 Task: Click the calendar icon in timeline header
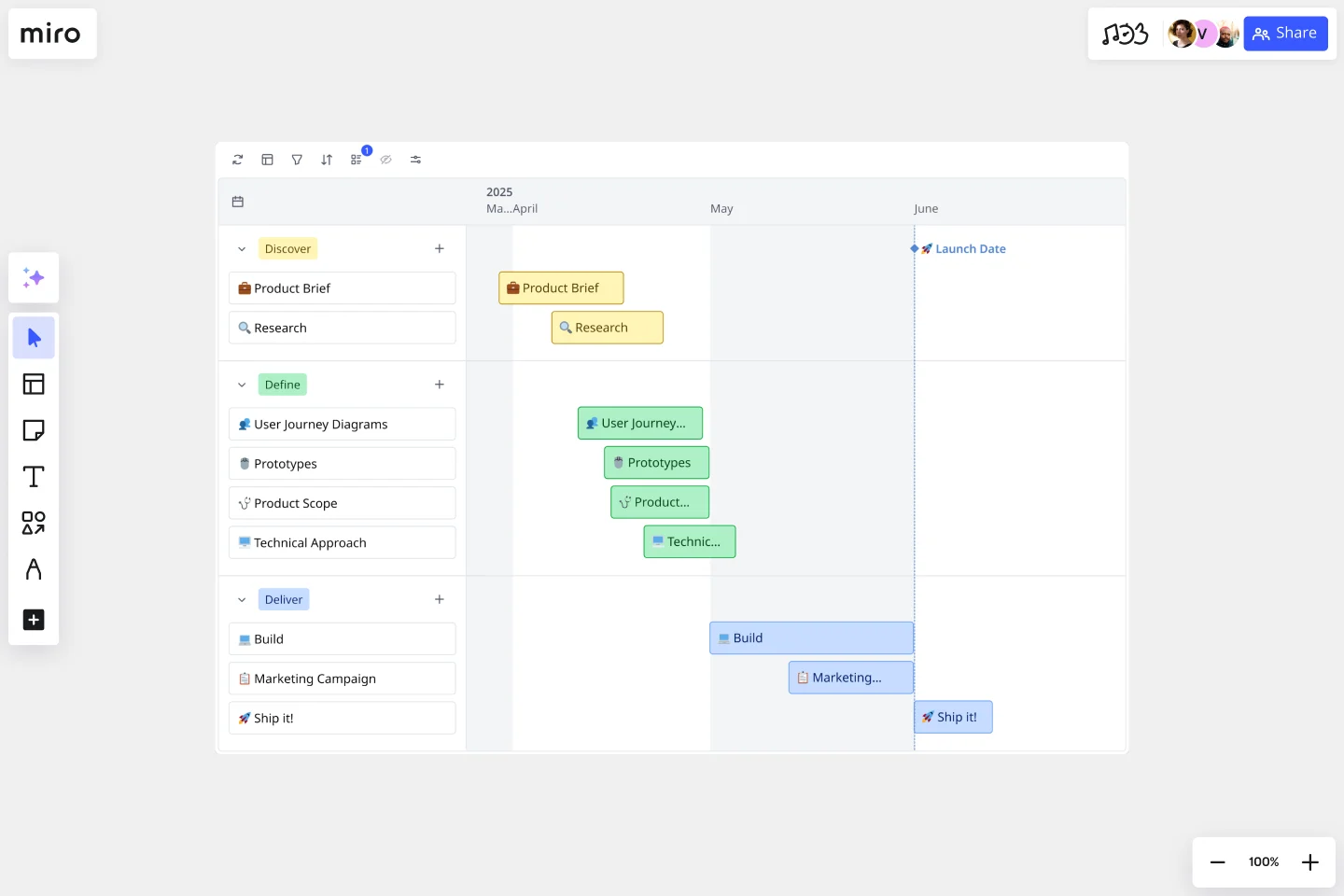[x=238, y=202]
